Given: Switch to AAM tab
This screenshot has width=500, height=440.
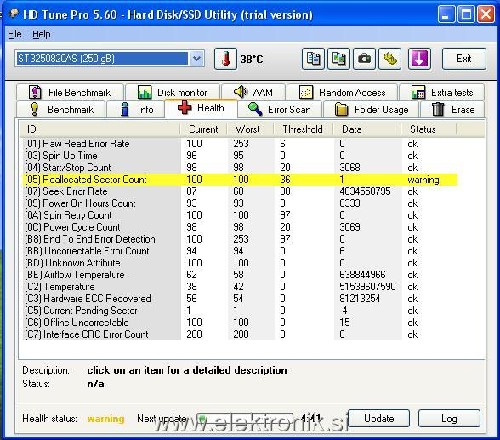Looking at the screenshot, I should pos(253,92).
